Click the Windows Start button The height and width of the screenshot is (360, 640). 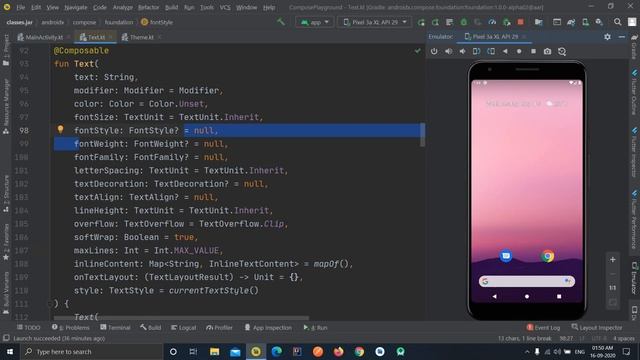click(10, 351)
